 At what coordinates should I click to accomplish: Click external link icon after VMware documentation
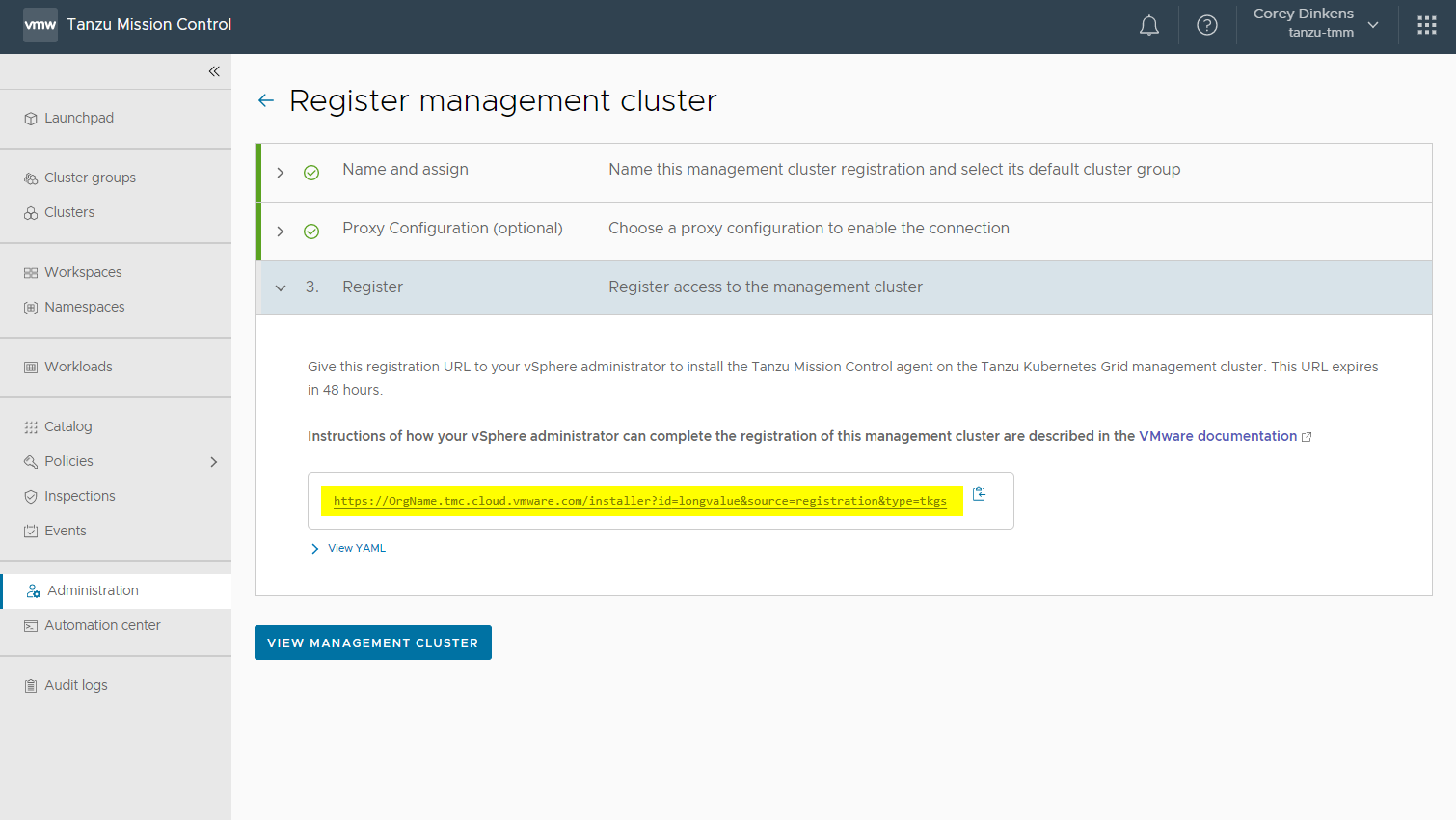pos(1307,437)
